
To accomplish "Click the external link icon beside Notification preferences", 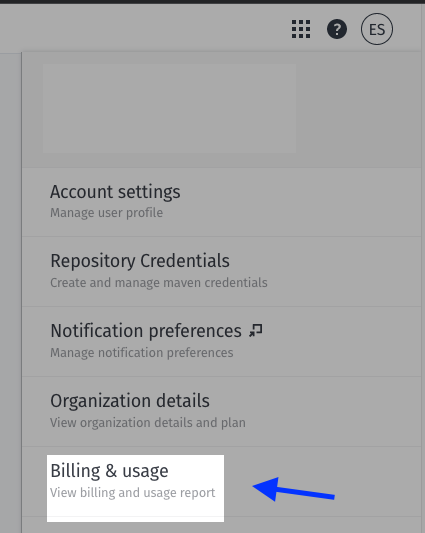I will (x=256, y=330).
